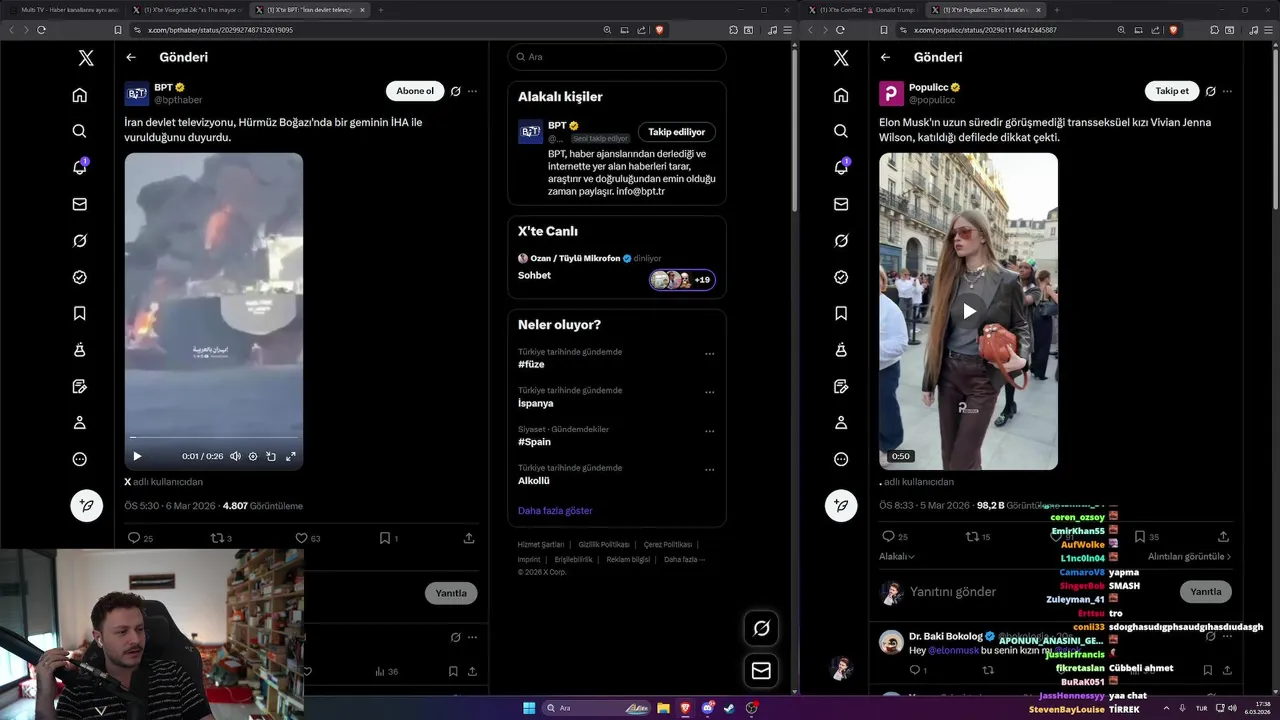Screen dimensions: 1280x720
Task: Play the Populicc fashion show video
Action: (969, 311)
